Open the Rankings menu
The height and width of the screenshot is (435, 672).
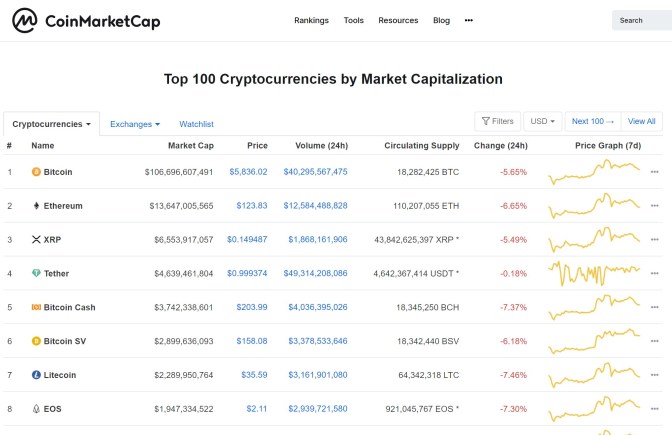(311, 20)
